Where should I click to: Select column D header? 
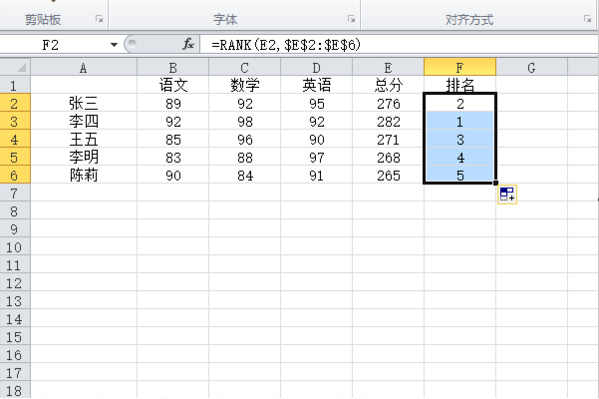click(x=316, y=68)
